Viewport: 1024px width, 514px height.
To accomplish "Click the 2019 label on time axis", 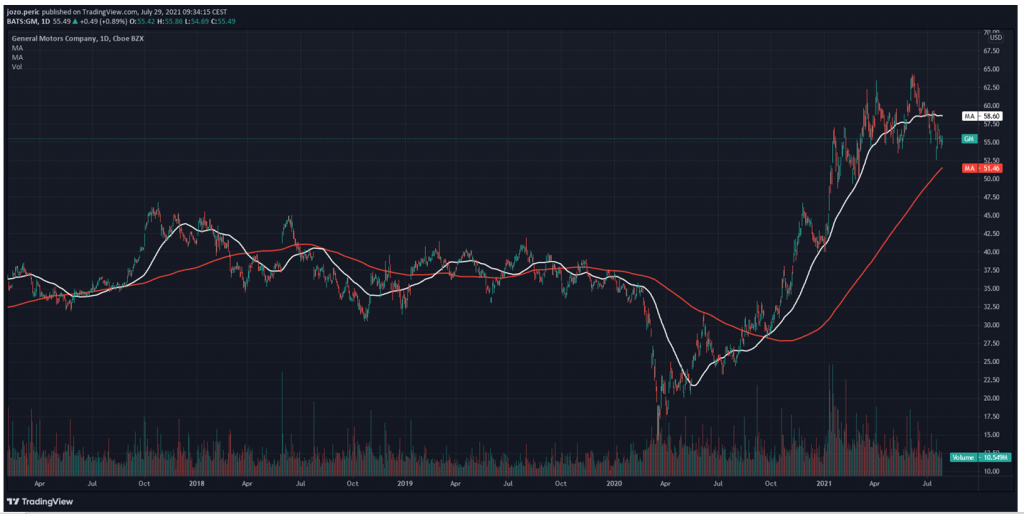I will pyautogui.click(x=405, y=483).
